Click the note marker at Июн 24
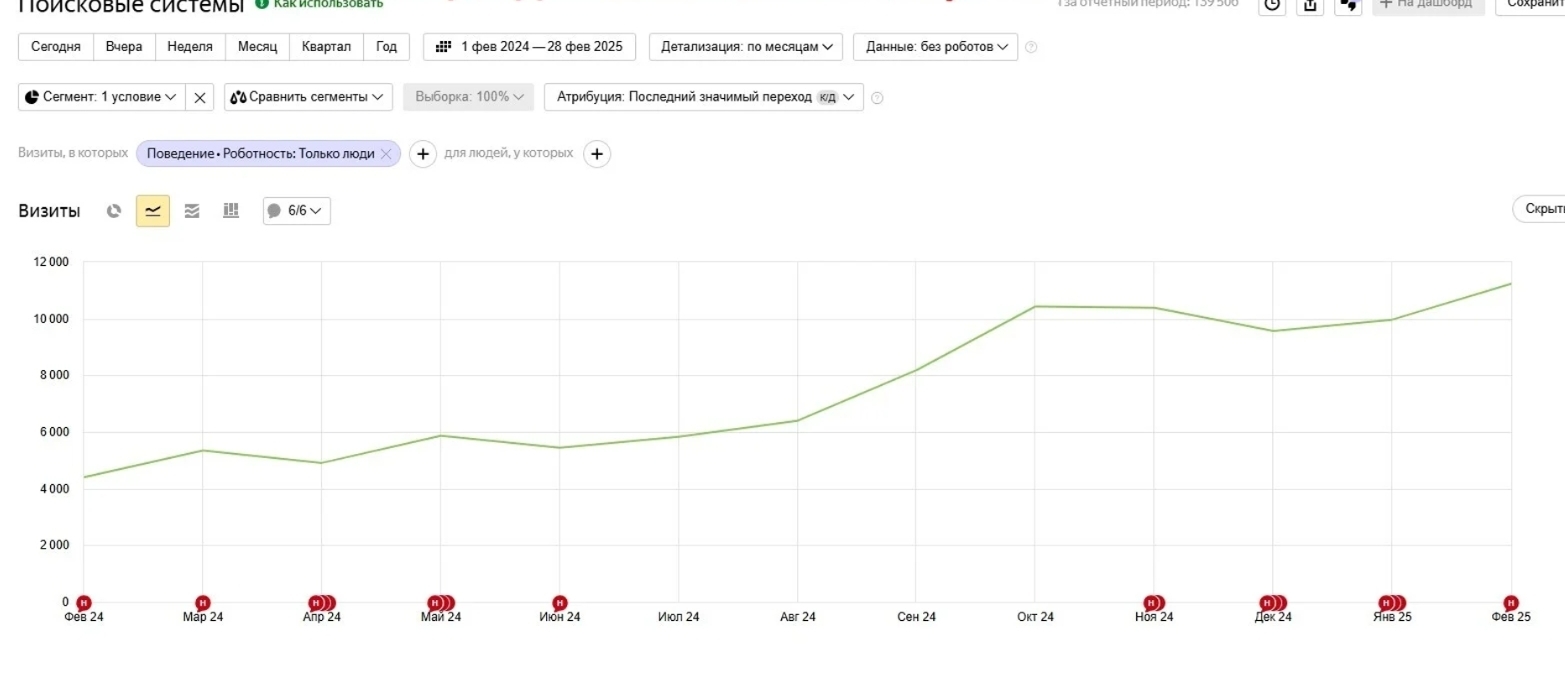This screenshot has height=674, width=1565. click(560, 603)
